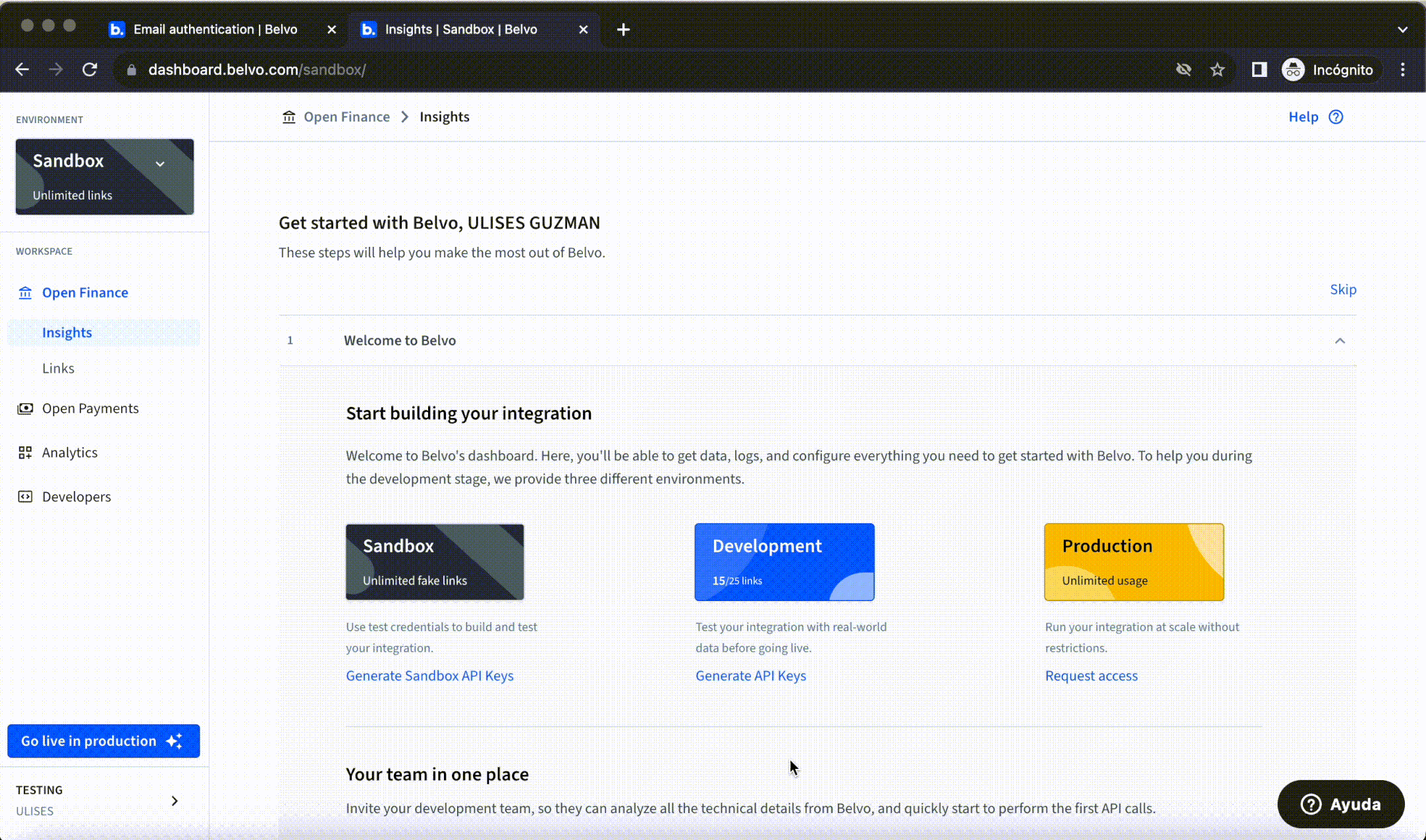Click the crossed-out eye tracking icon
The image size is (1426, 840).
1184,70
